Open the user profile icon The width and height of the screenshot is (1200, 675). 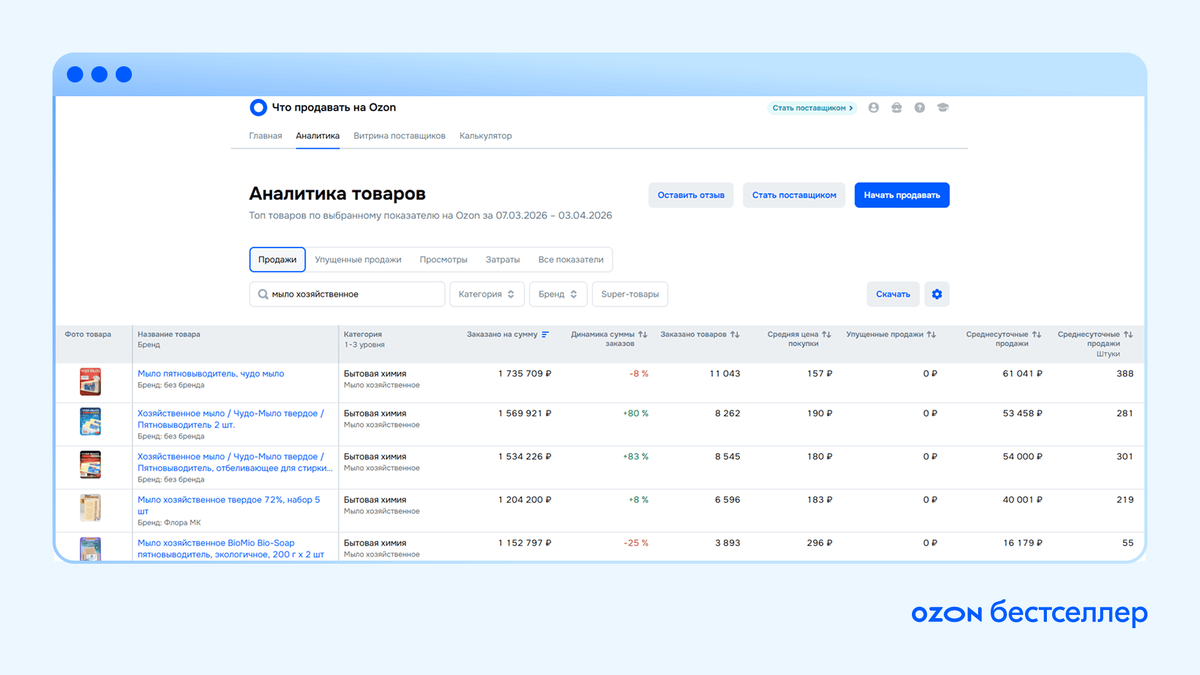tap(873, 108)
